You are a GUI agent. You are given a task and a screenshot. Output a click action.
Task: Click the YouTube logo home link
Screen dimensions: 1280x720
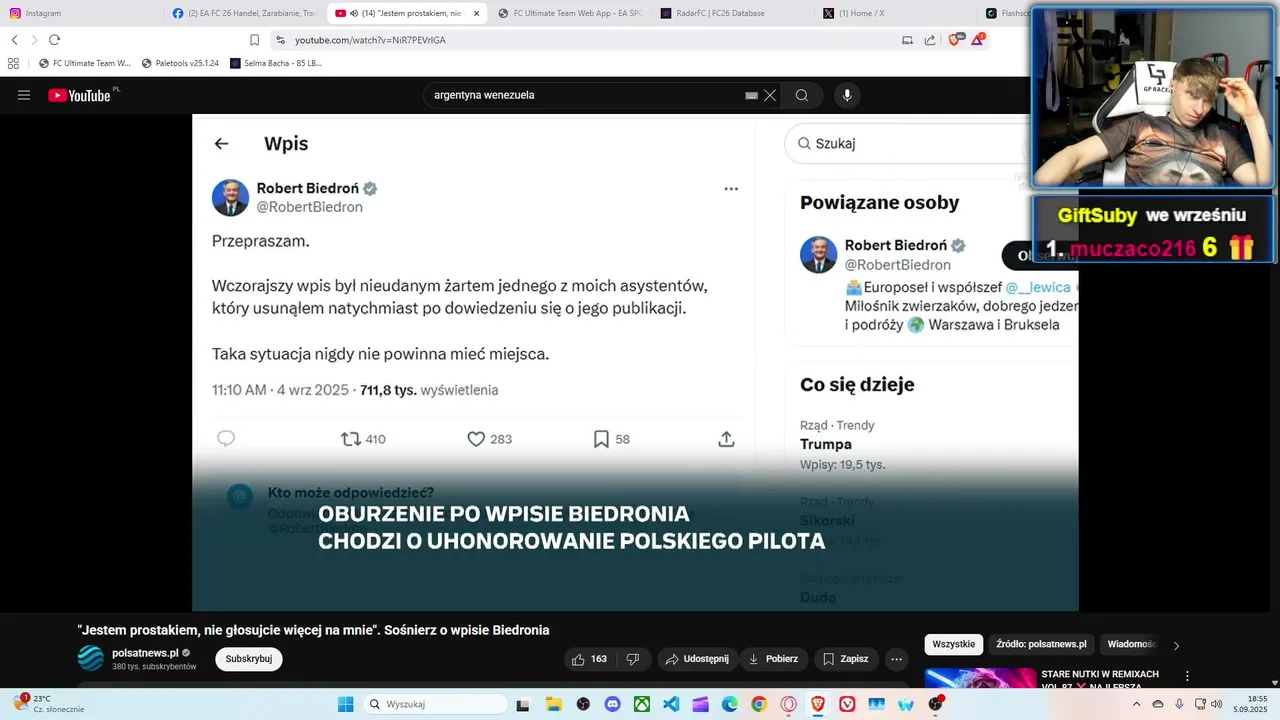[x=80, y=95]
